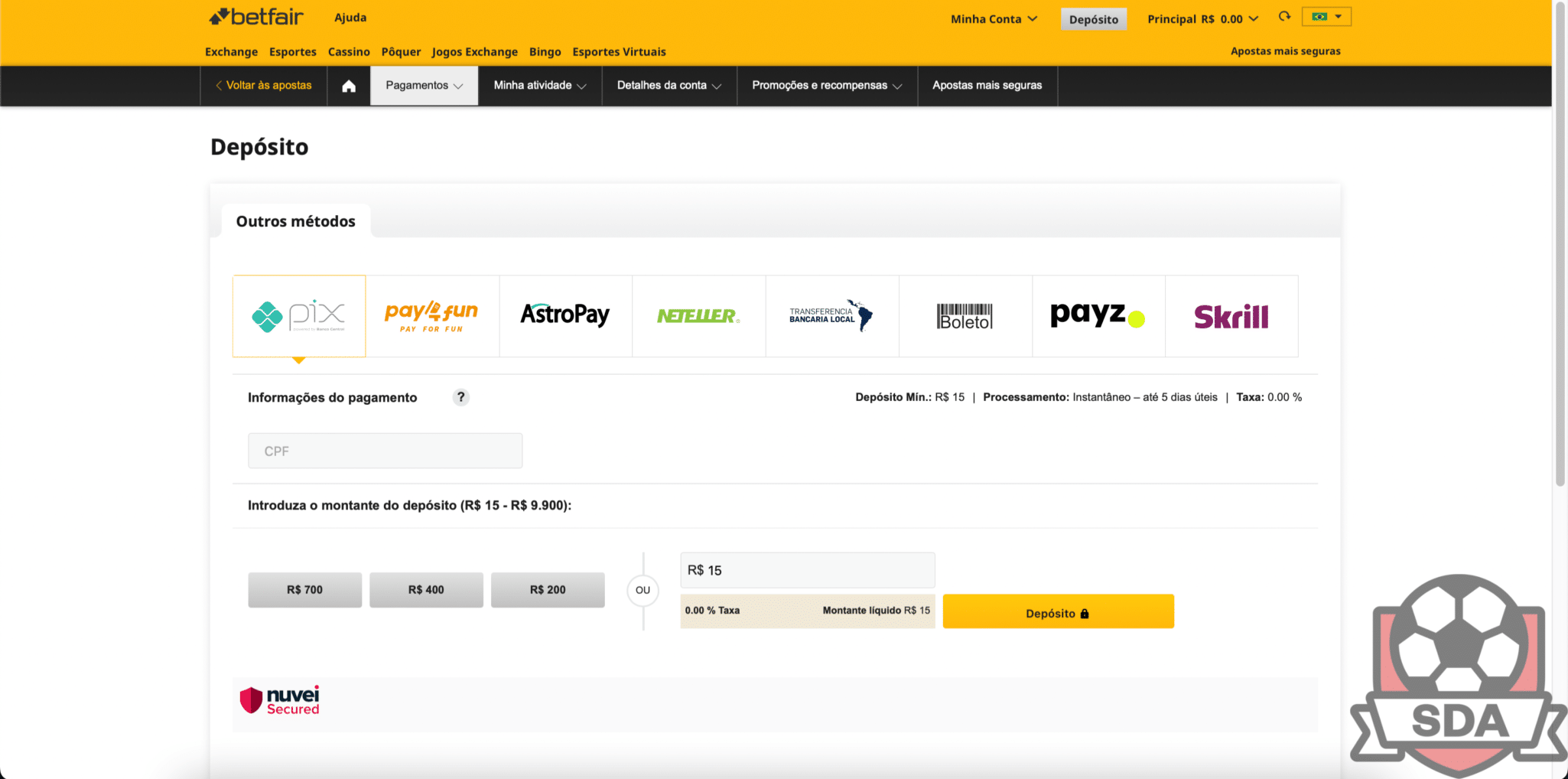Click Ajuda help link
The image size is (1568, 779).
350,18
